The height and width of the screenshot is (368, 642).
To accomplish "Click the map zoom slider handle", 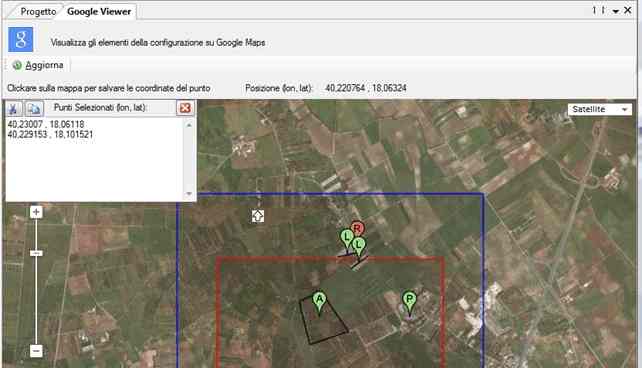I will tap(36, 253).
